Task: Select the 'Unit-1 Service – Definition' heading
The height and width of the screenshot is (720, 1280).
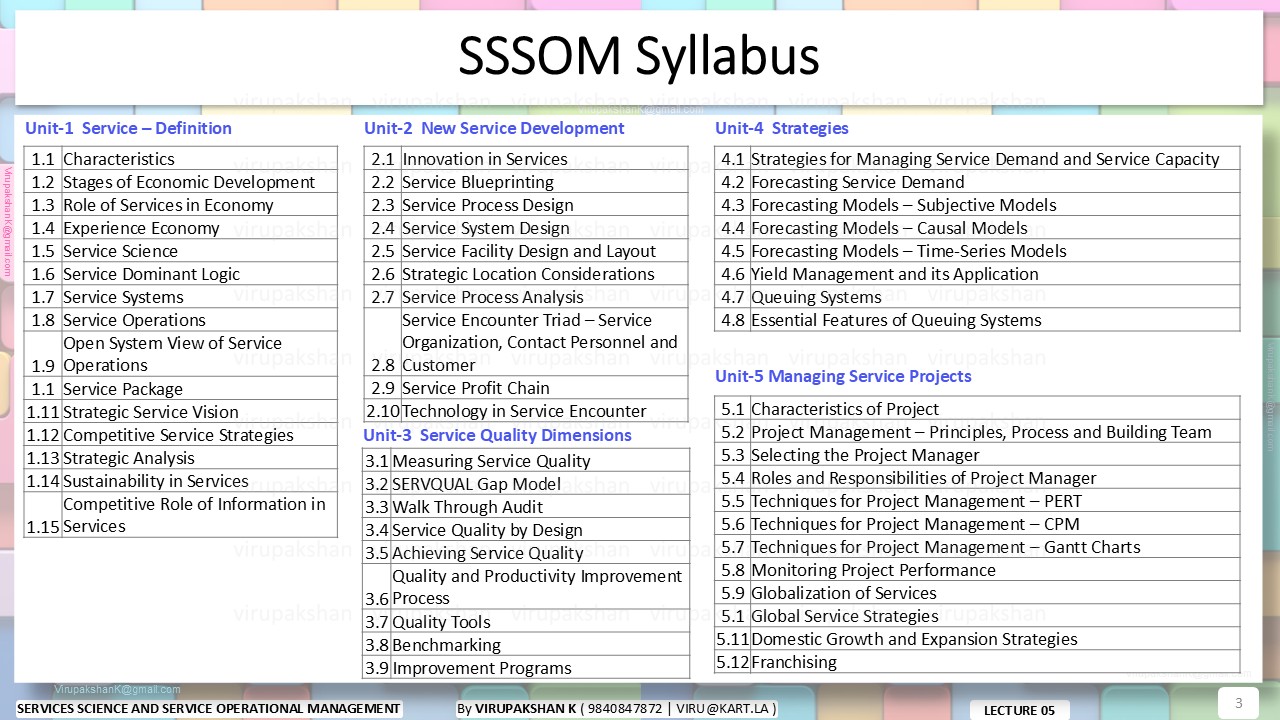Action: [x=129, y=128]
